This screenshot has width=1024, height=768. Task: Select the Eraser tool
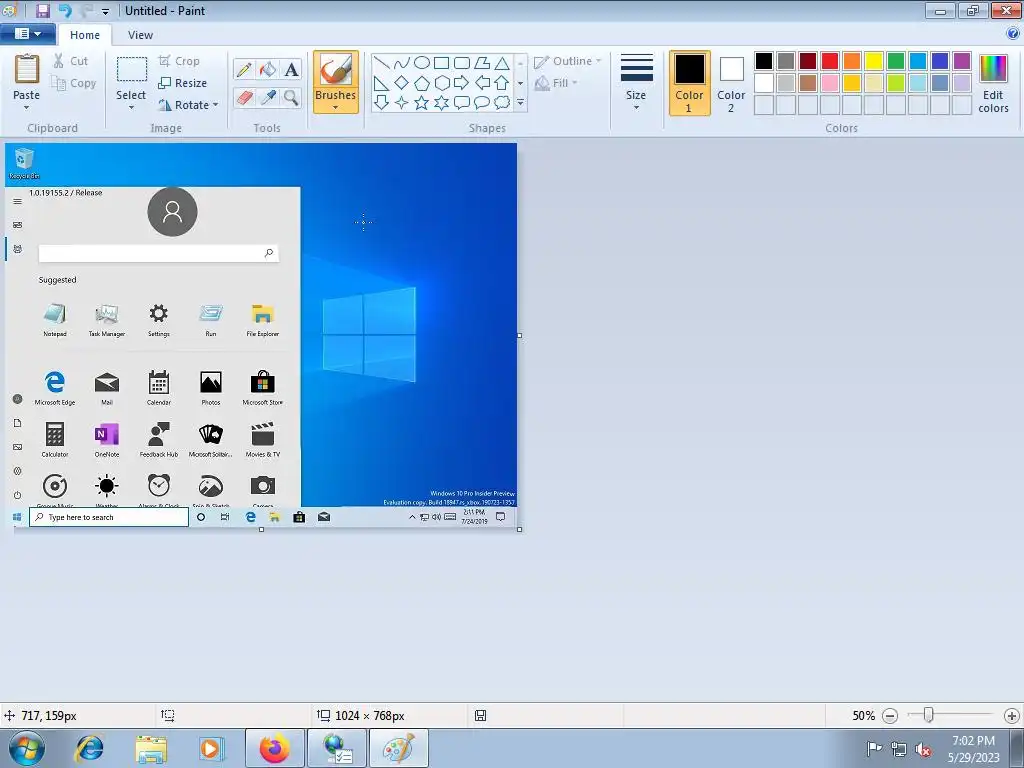coord(244,98)
